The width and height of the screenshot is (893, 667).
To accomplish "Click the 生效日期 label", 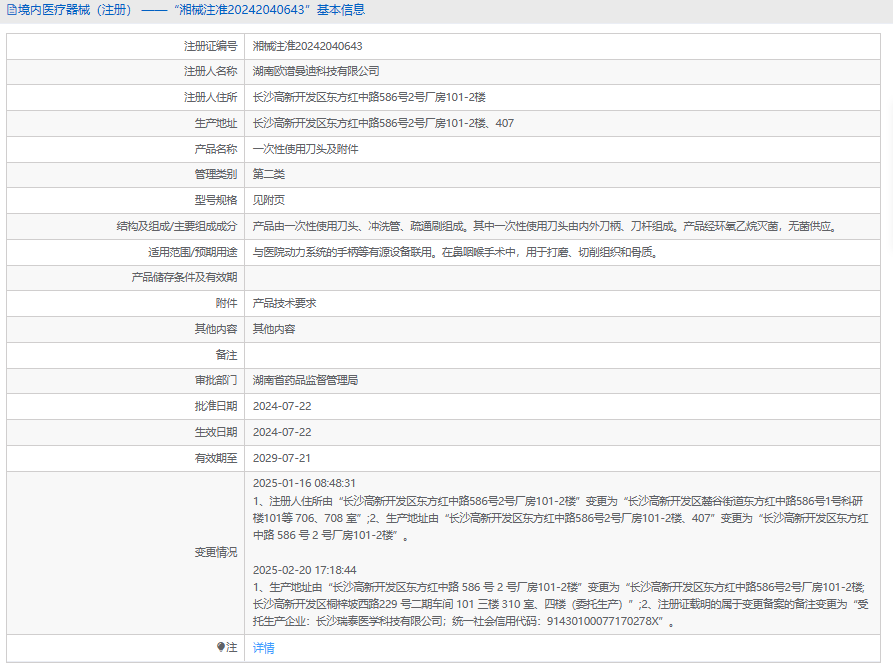I will pos(216,432).
